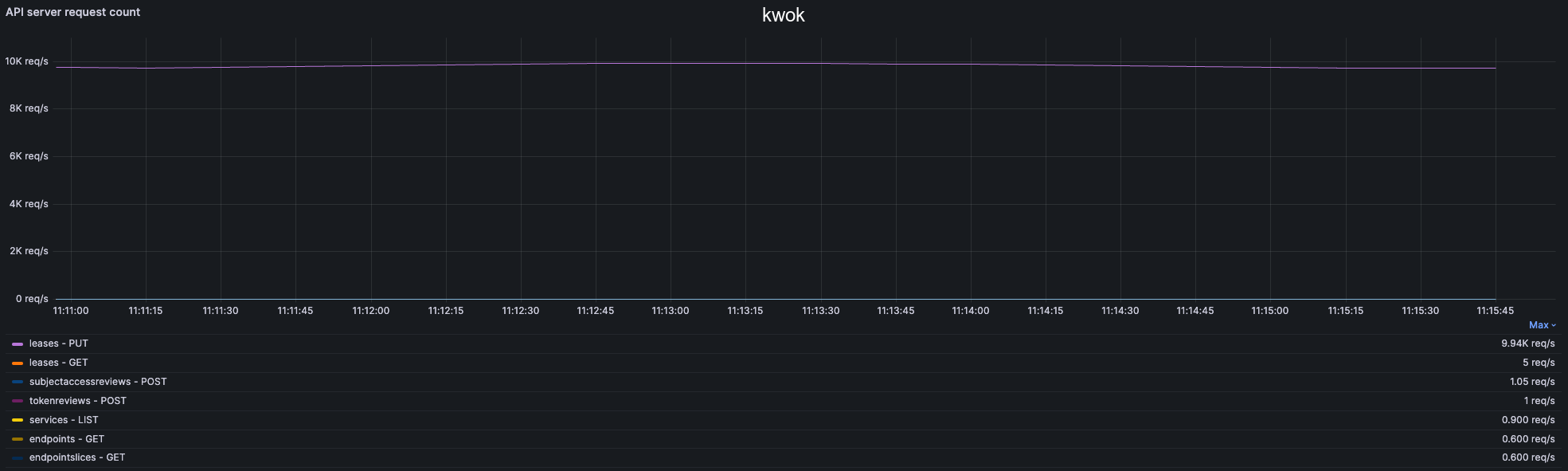Click the yellow services - LIST color swatch
1568x471 pixels.
tap(18, 421)
